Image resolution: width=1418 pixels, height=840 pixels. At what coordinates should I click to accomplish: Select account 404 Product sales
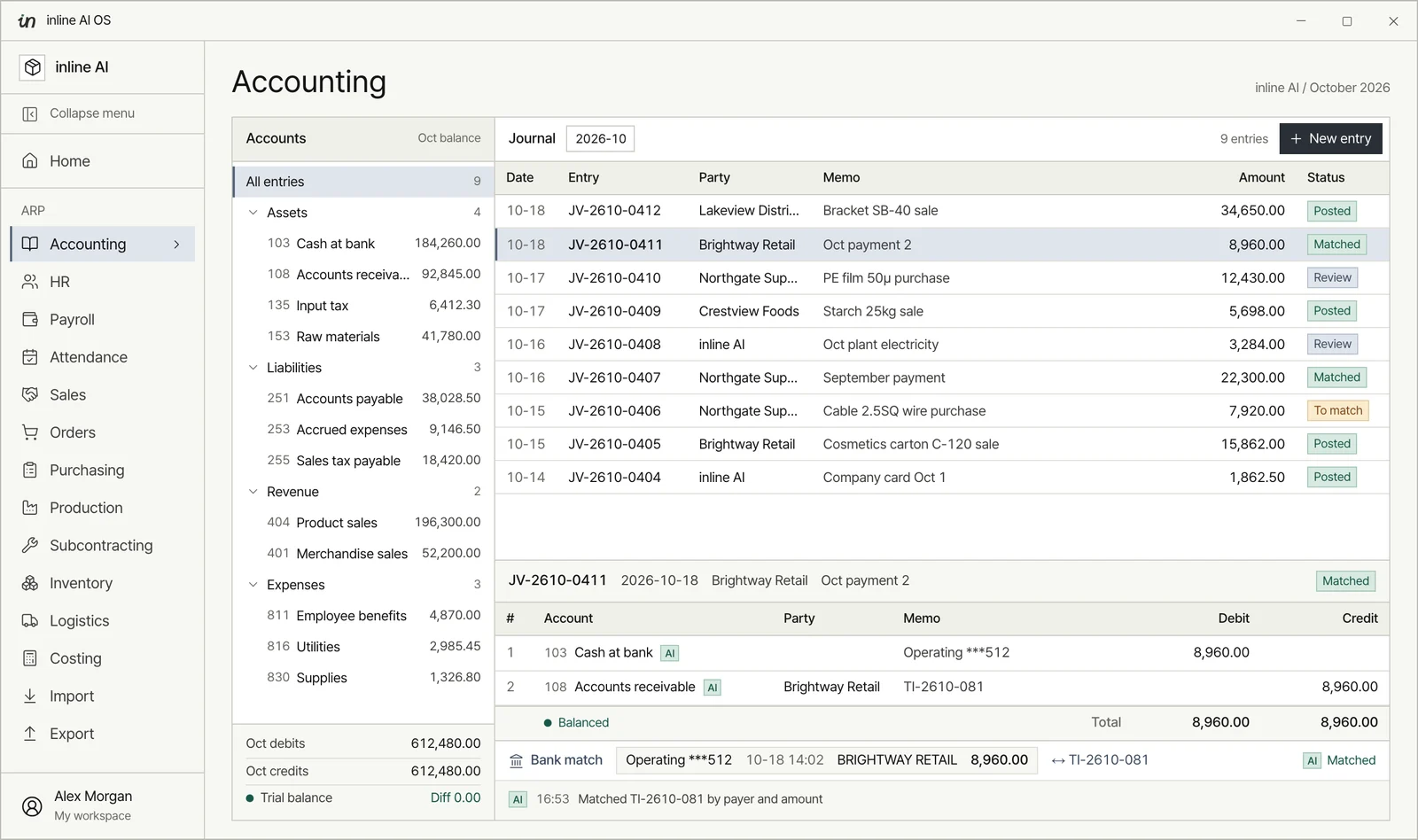coord(363,523)
